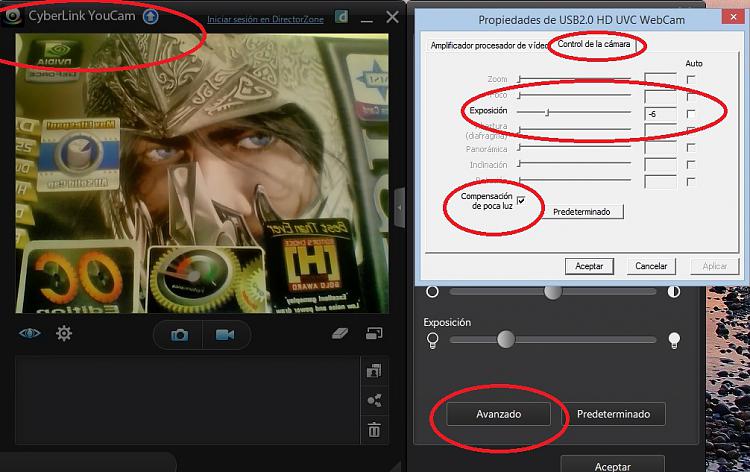Close the webcam properties dialog
750x472 pixels.
point(733,17)
